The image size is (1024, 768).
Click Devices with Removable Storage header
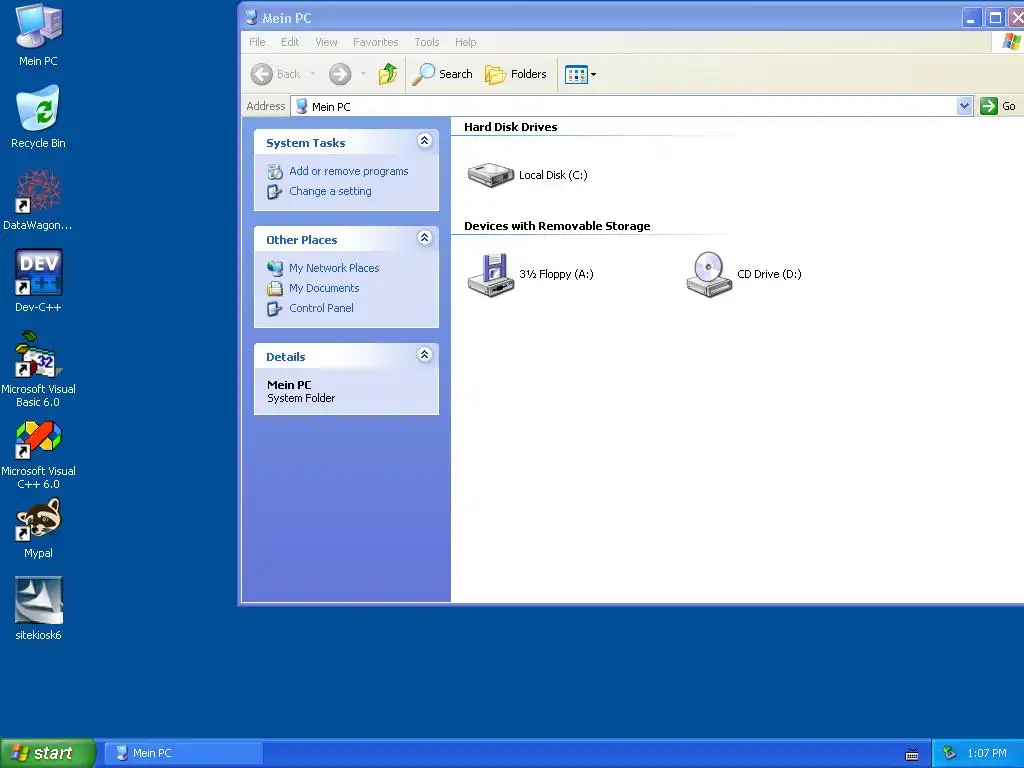pyautogui.click(x=557, y=226)
